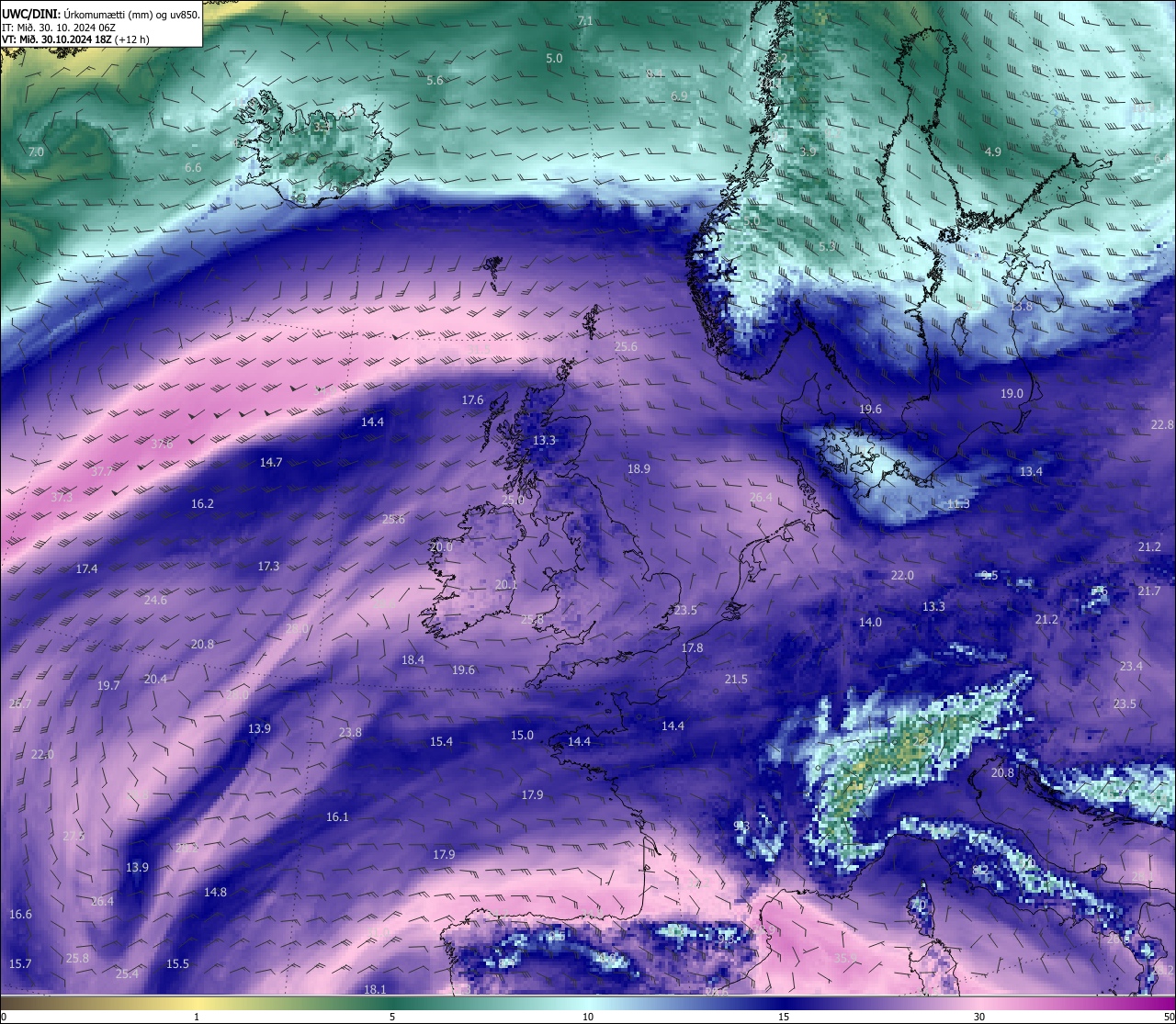The width and height of the screenshot is (1176, 1024).
Task: Click the map value 4.9
Action: click(993, 152)
